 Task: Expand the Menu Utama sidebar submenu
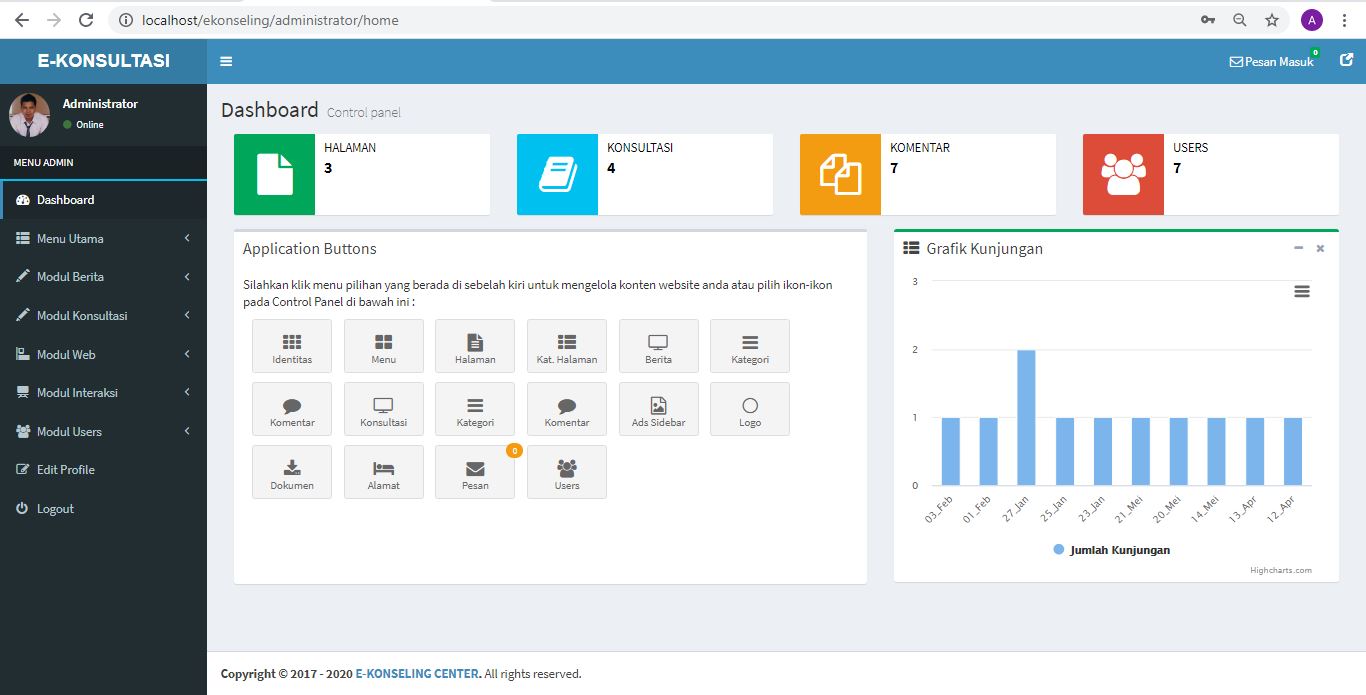click(103, 239)
